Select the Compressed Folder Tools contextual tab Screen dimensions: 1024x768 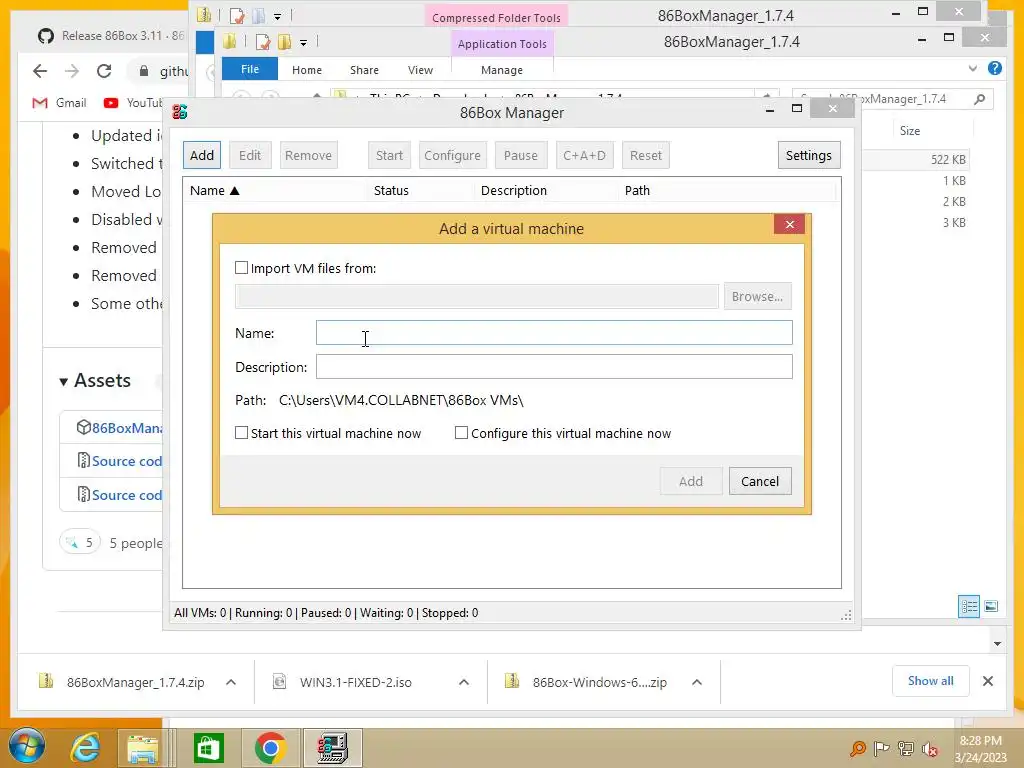(496, 17)
